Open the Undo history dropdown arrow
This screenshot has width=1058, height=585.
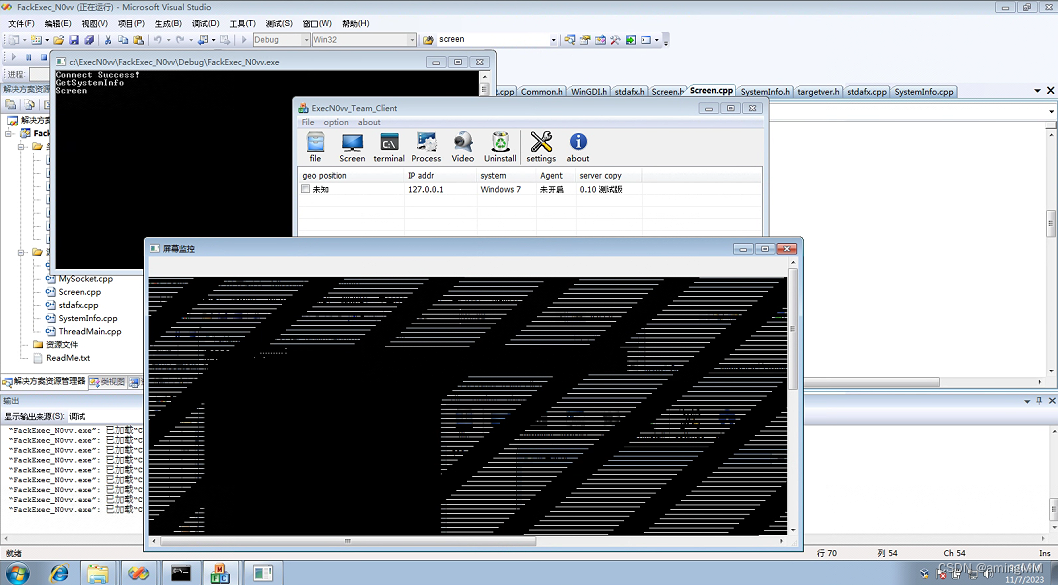pos(168,40)
